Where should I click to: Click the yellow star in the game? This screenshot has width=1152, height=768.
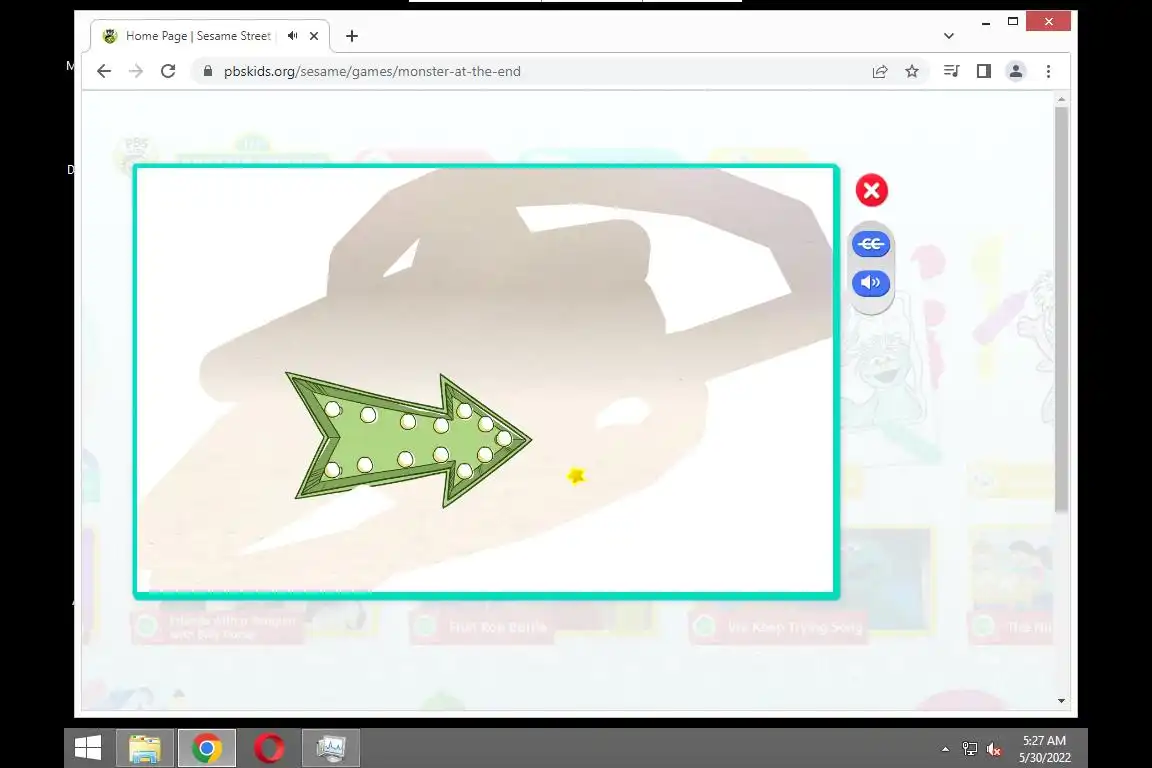576,476
